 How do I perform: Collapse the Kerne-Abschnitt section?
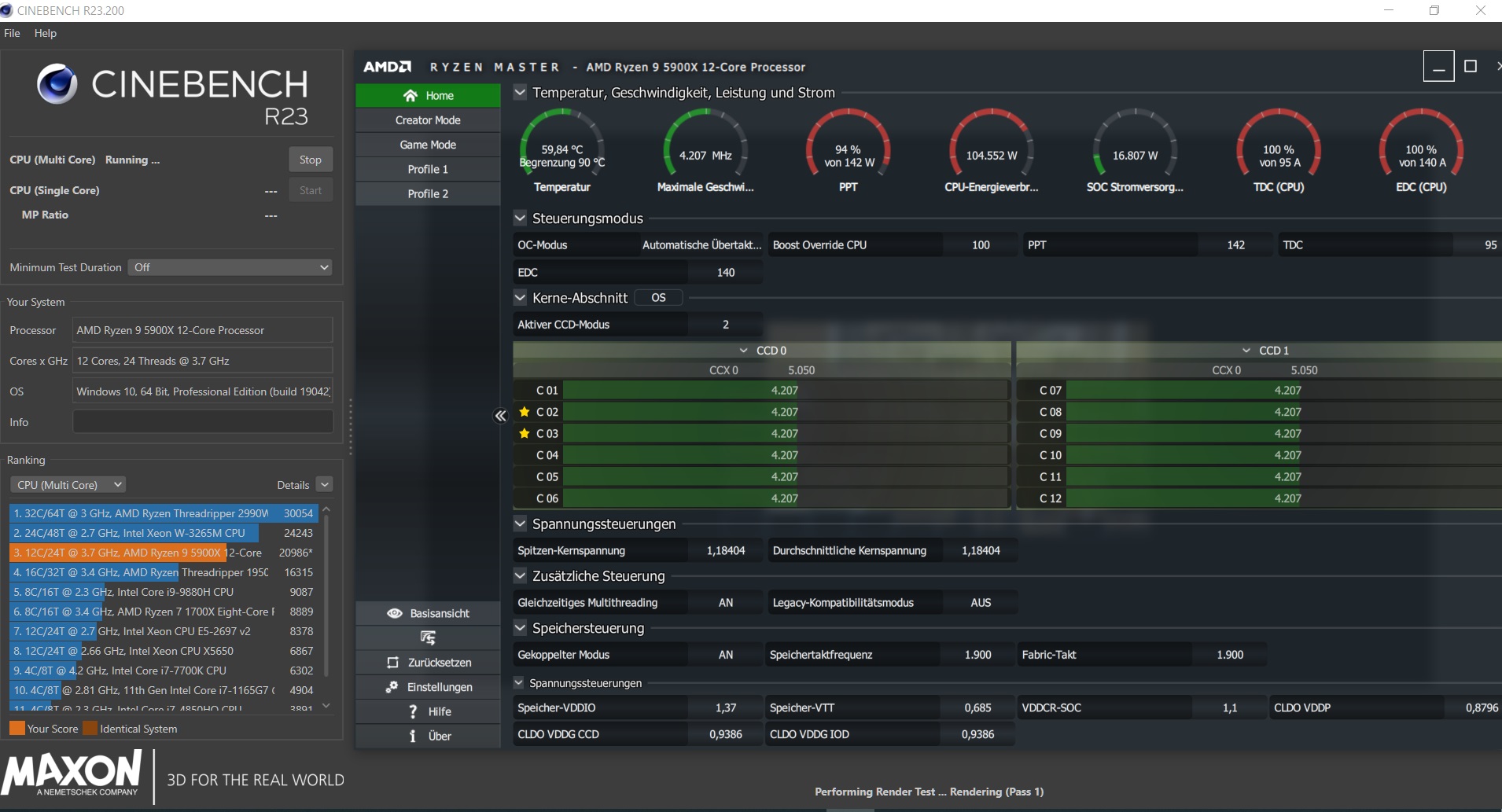[520, 297]
